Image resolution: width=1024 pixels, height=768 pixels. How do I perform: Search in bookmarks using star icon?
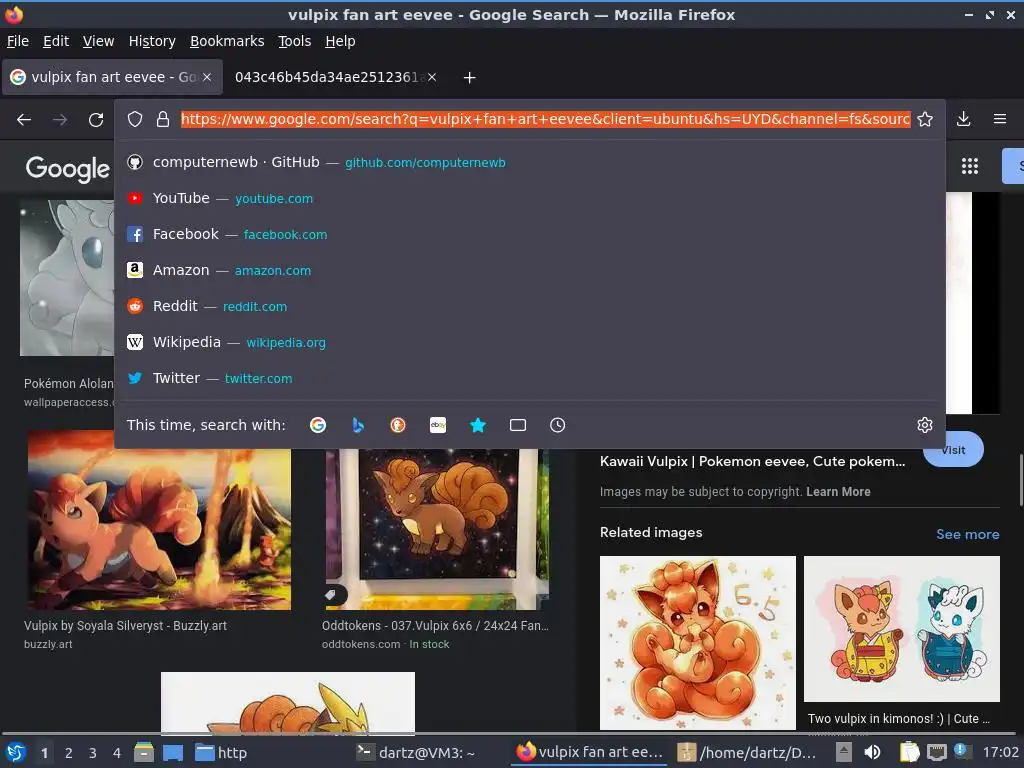[478, 425]
